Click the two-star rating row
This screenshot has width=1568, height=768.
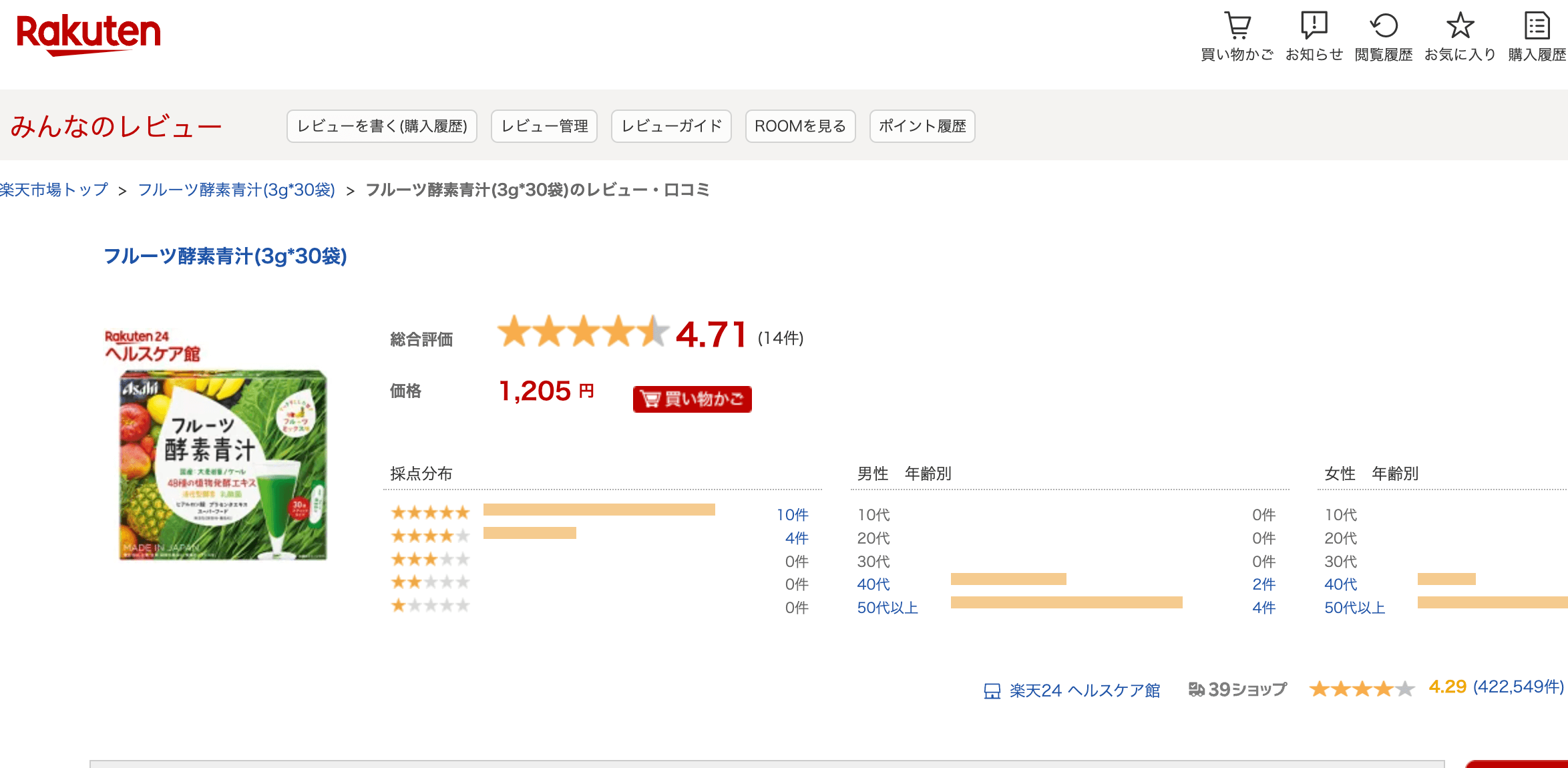click(600, 583)
